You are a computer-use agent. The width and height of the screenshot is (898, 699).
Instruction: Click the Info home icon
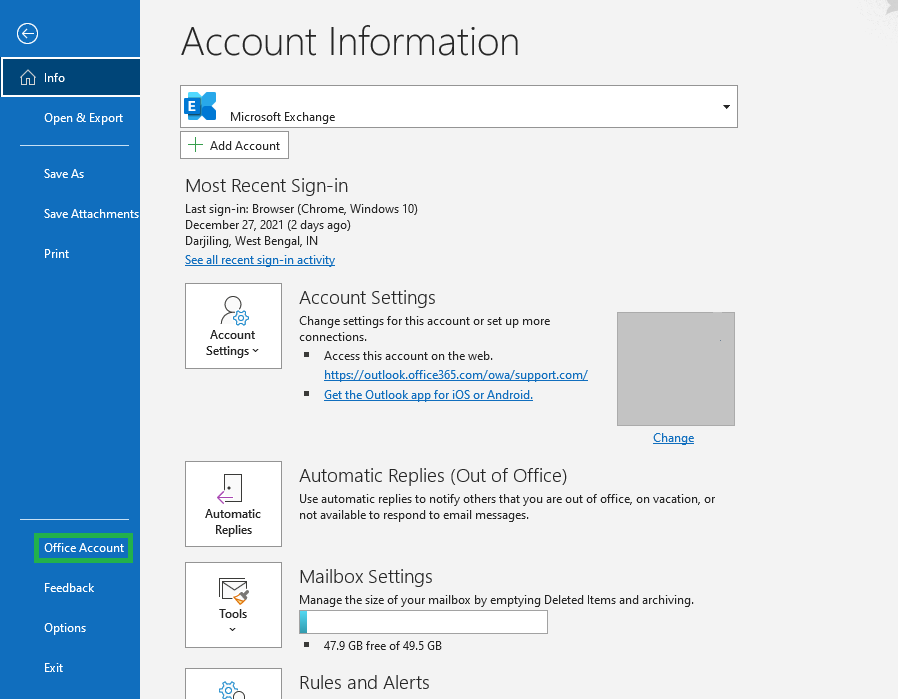(27, 77)
